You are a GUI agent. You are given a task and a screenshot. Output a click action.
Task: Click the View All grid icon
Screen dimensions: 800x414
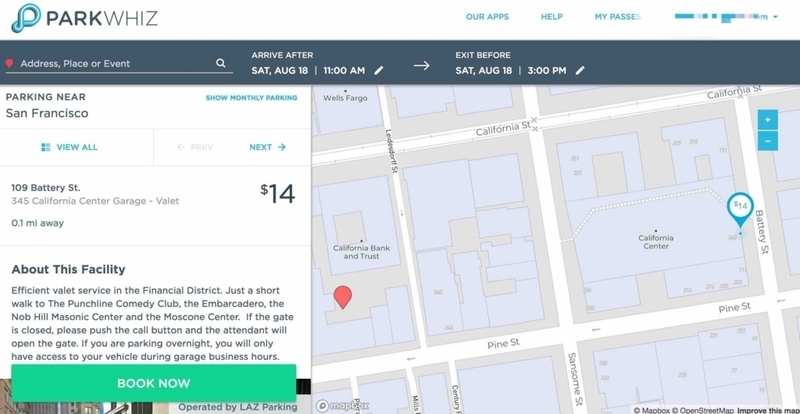46,147
